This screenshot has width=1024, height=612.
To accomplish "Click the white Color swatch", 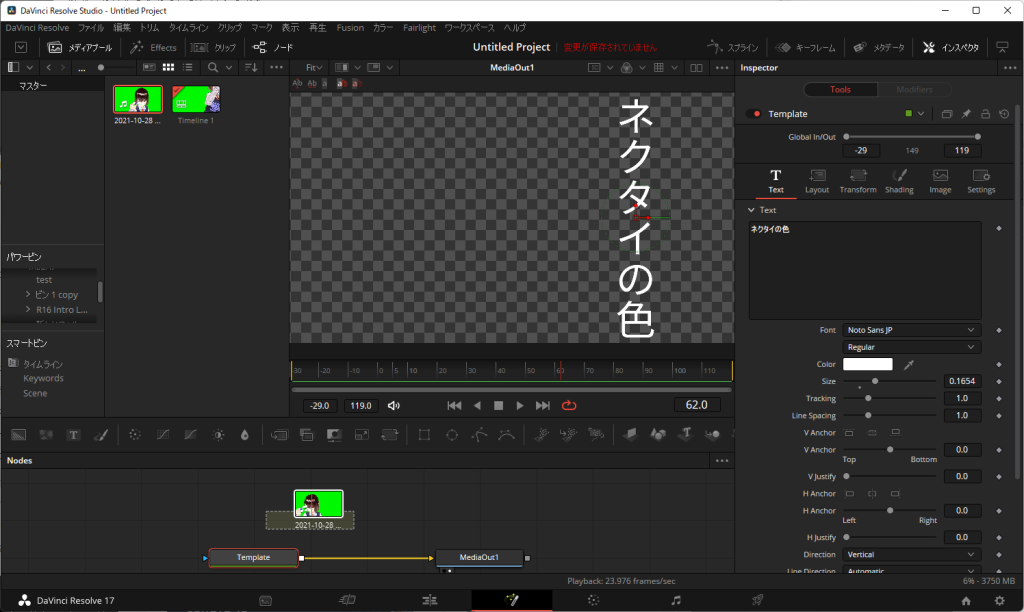I will coord(867,364).
